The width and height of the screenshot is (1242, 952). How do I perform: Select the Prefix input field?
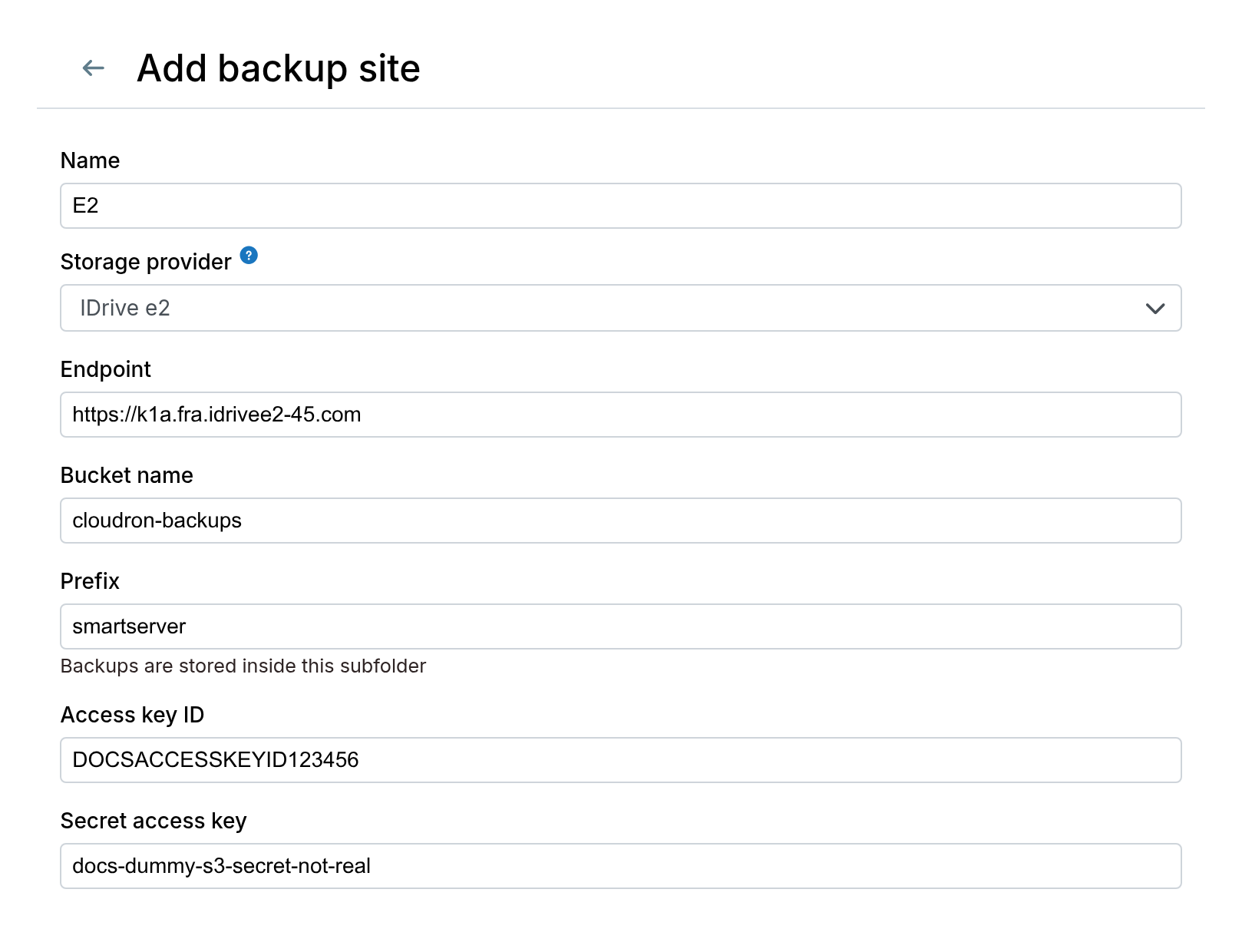tap(620, 626)
